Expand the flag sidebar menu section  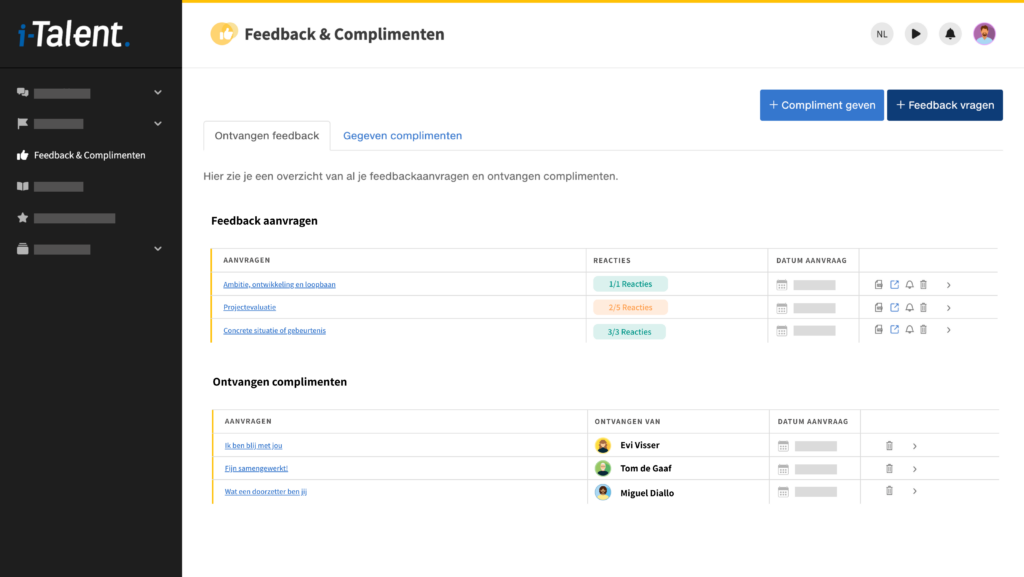[157, 123]
